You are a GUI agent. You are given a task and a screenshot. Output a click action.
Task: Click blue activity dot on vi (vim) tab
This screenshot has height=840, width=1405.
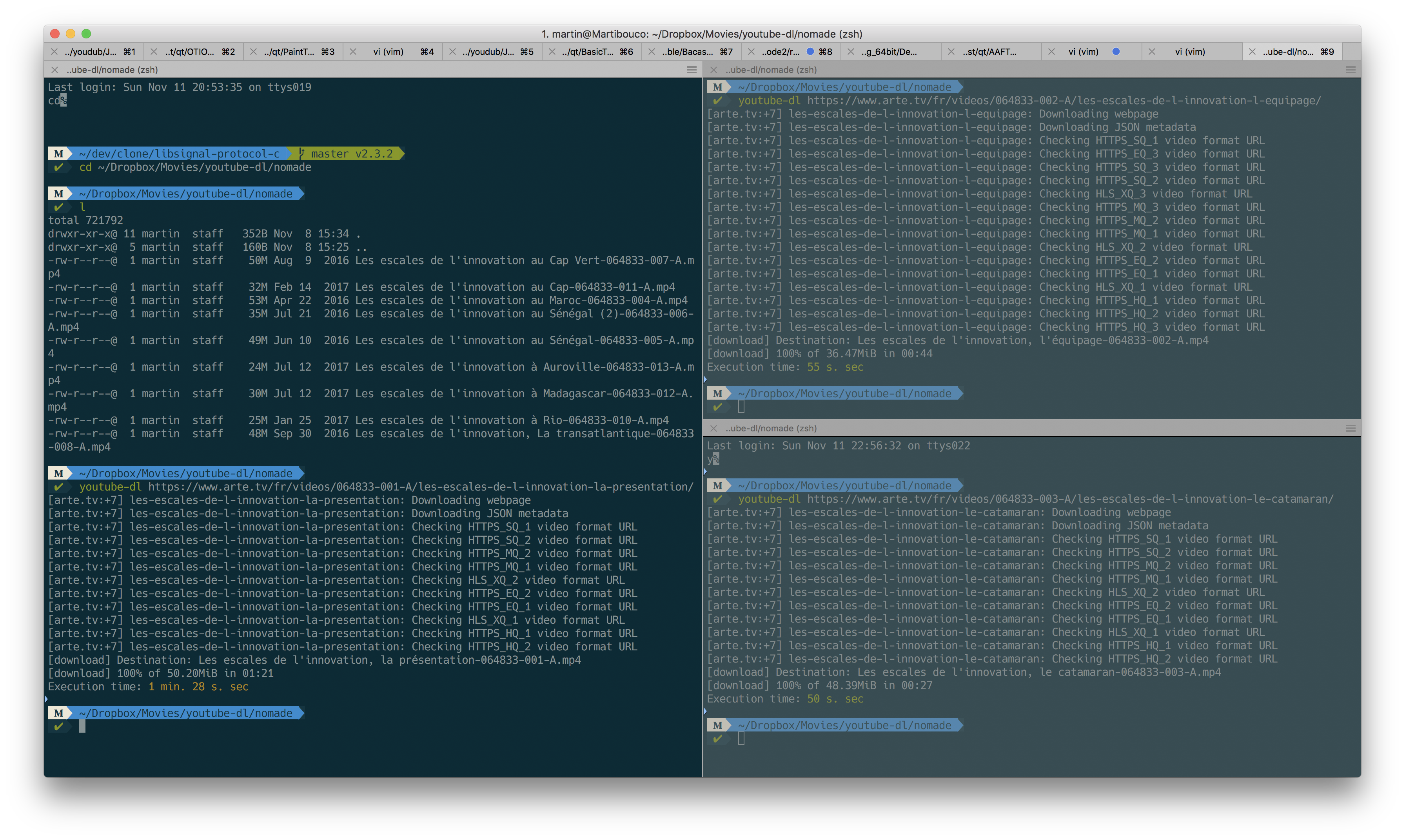[1116, 51]
